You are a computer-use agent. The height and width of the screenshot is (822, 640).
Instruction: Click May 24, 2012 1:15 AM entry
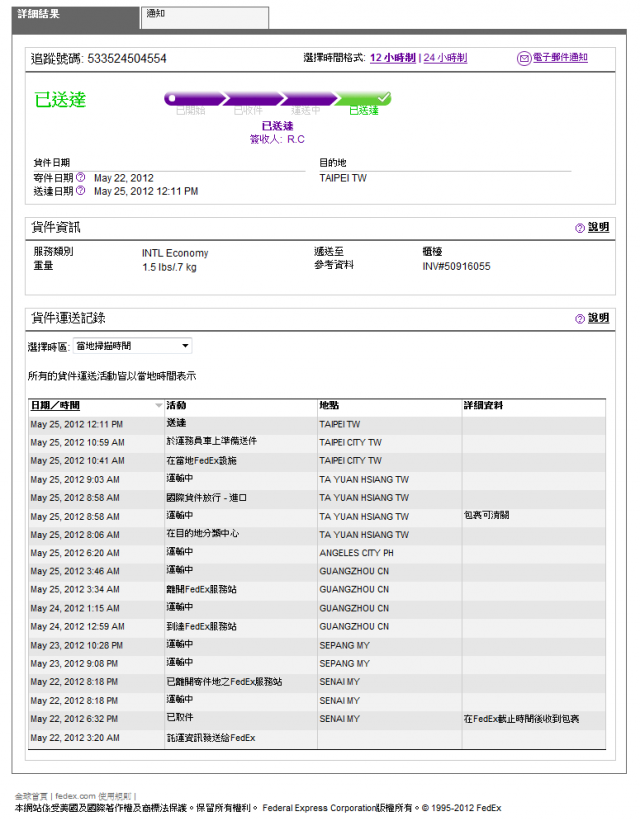[x=75, y=608]
